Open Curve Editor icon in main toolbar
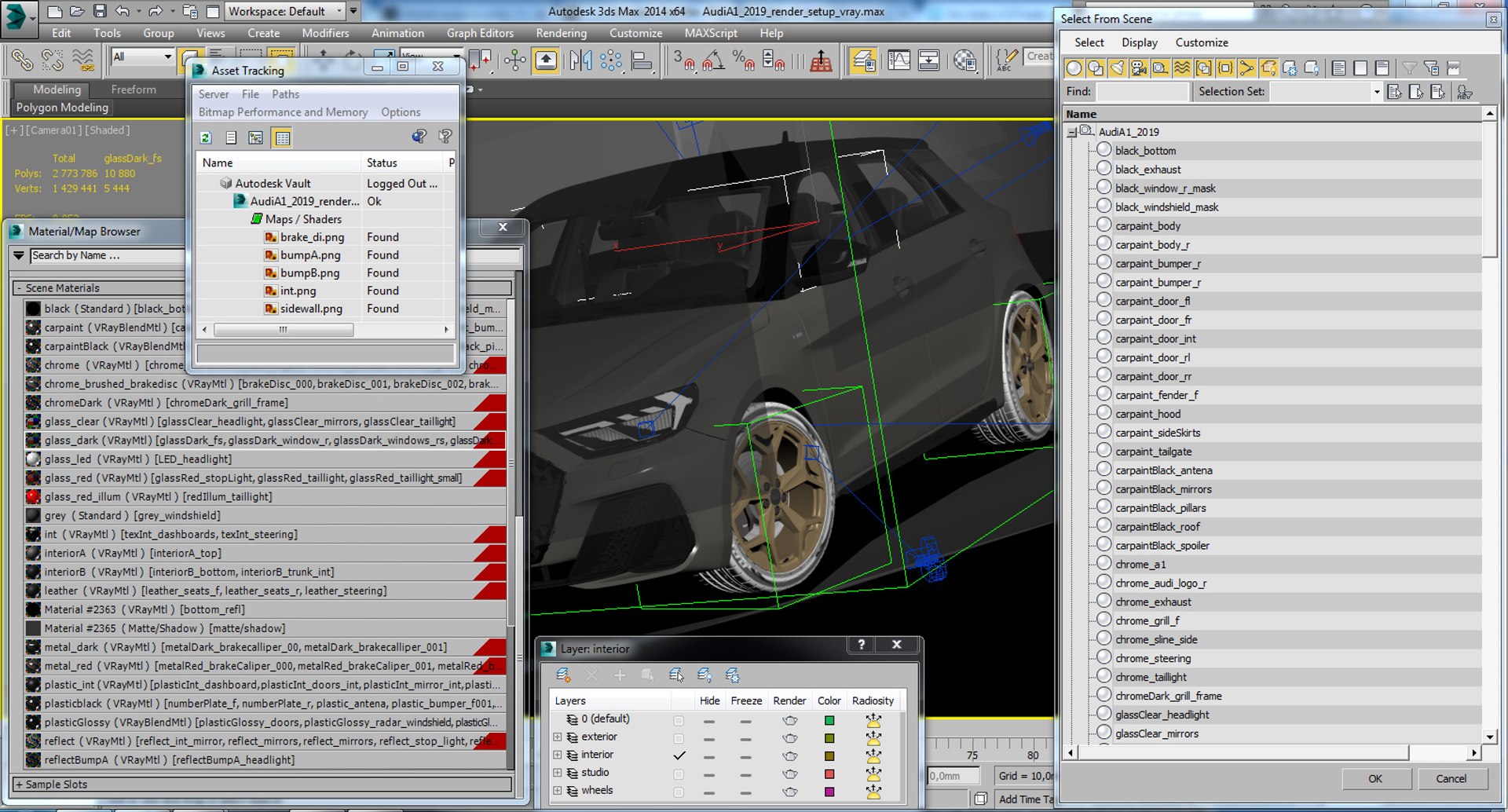This screenshot has height=812, width=1508. [899, 60]
